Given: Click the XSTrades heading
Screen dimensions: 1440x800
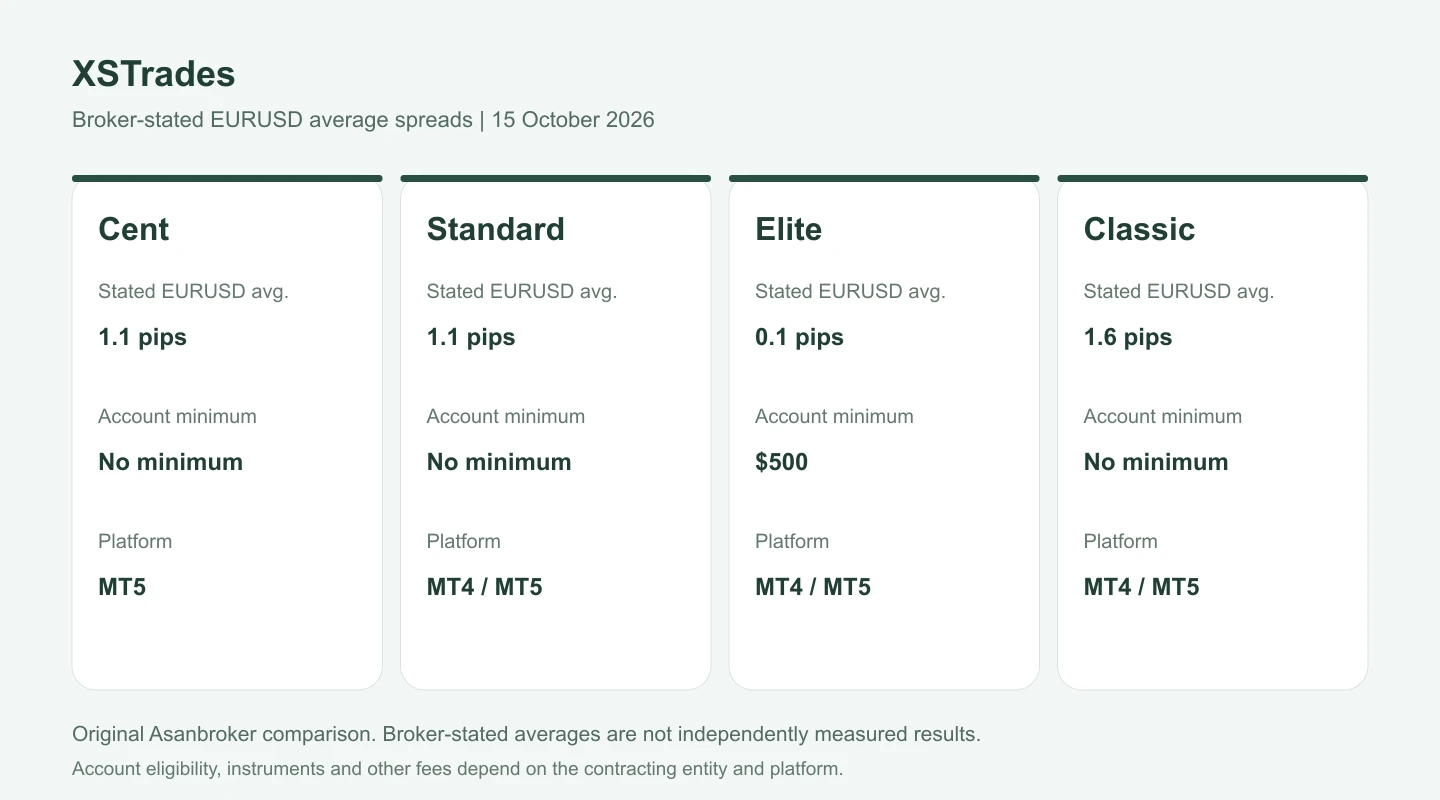Looking at the screenshot, I should tap(154, 74).
